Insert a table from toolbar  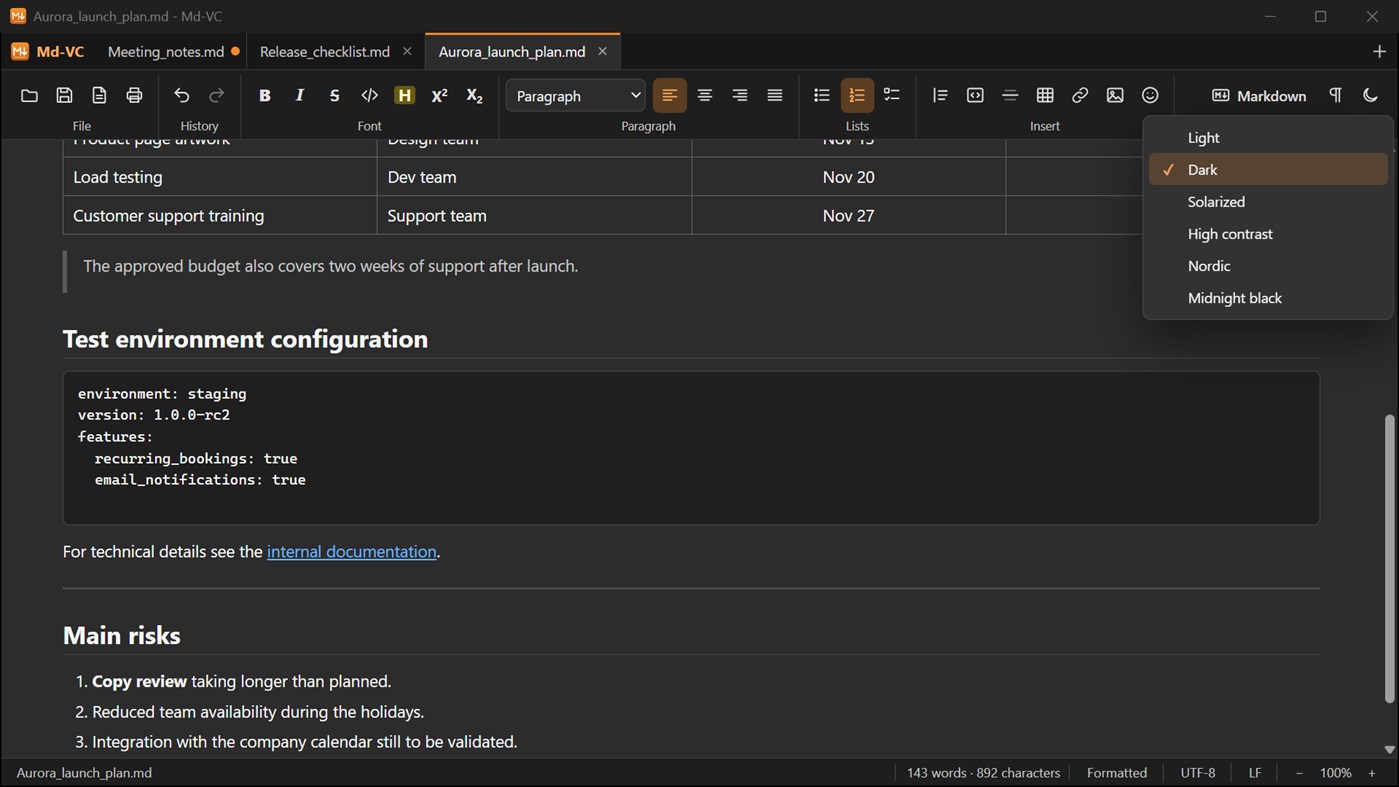click(1045, 95)
